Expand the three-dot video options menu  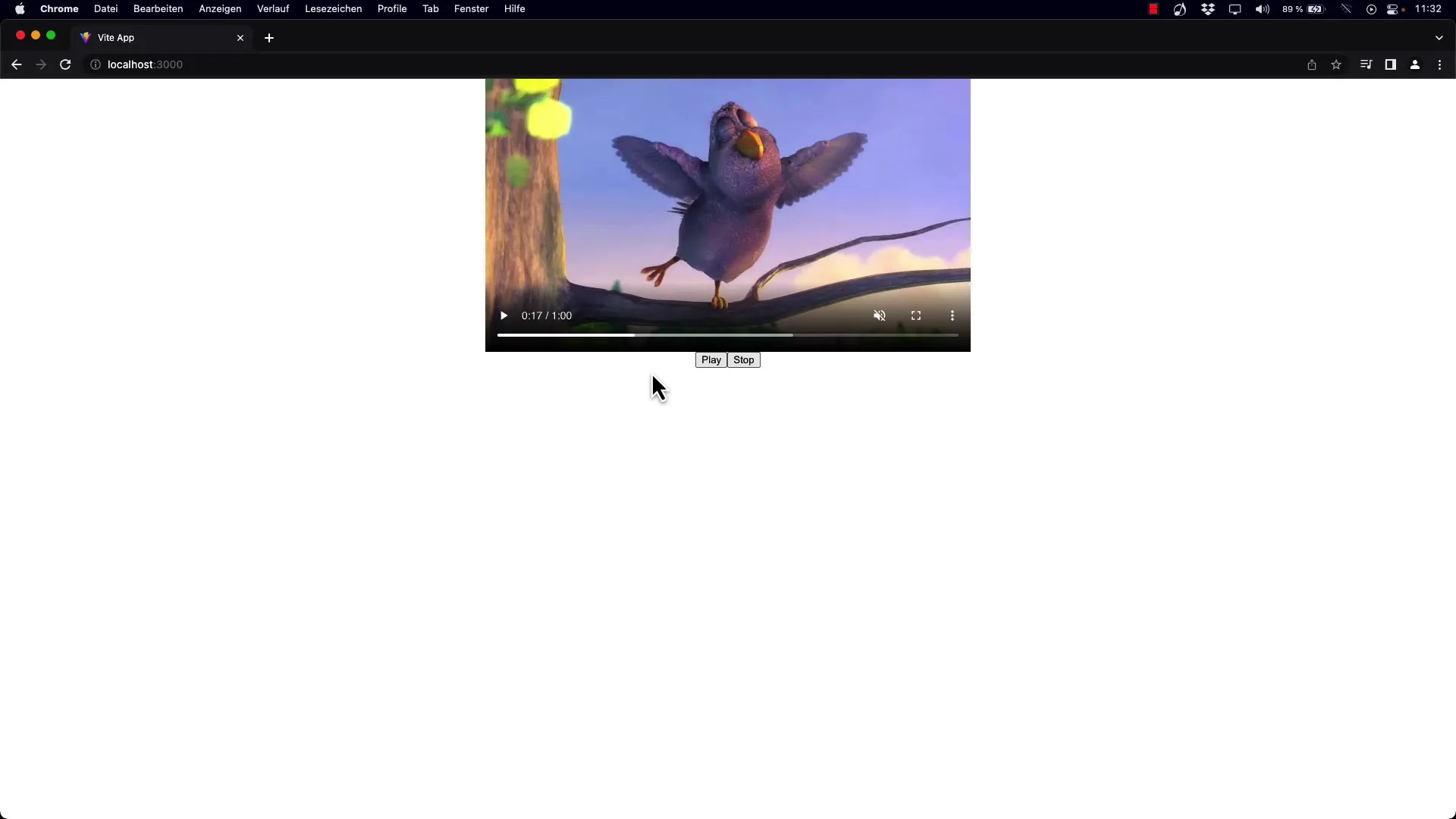pos(952,316)
